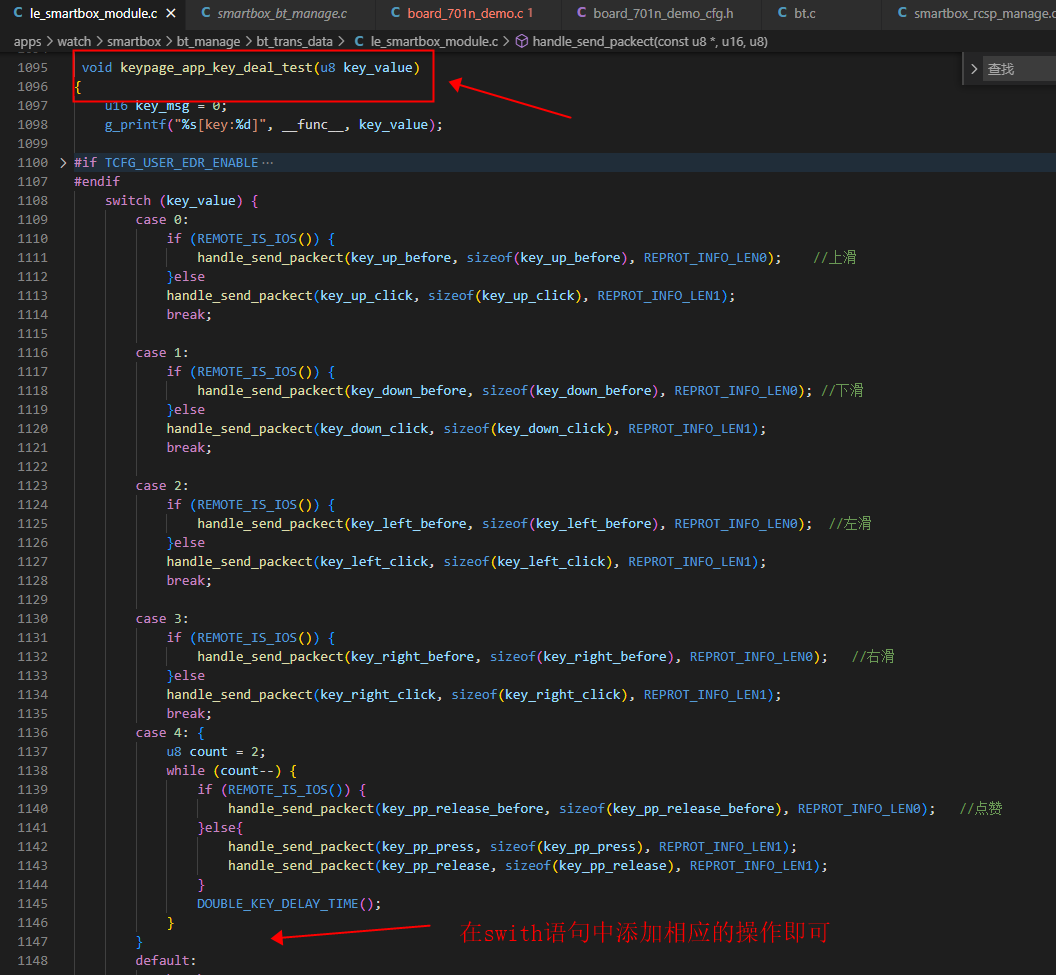
Task: Click the C file icon on bt.c tab
Action: (782, 13)
